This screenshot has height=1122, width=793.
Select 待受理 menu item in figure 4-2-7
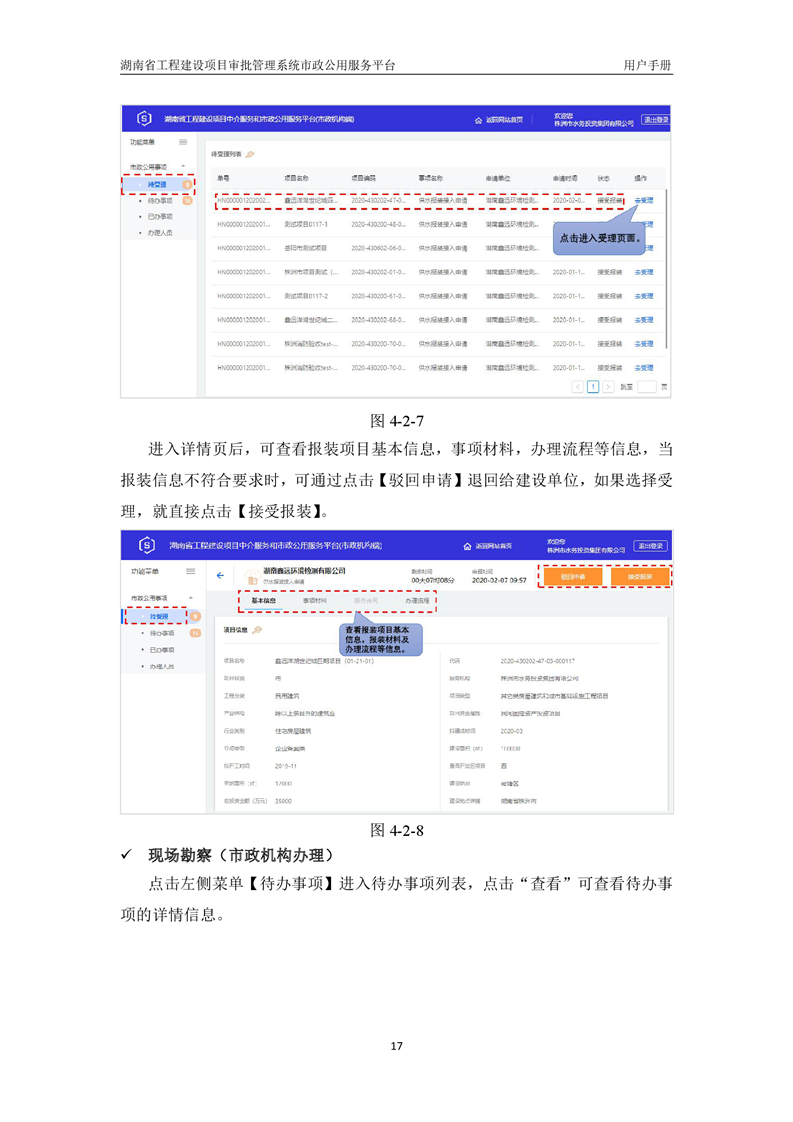(157, 185)
